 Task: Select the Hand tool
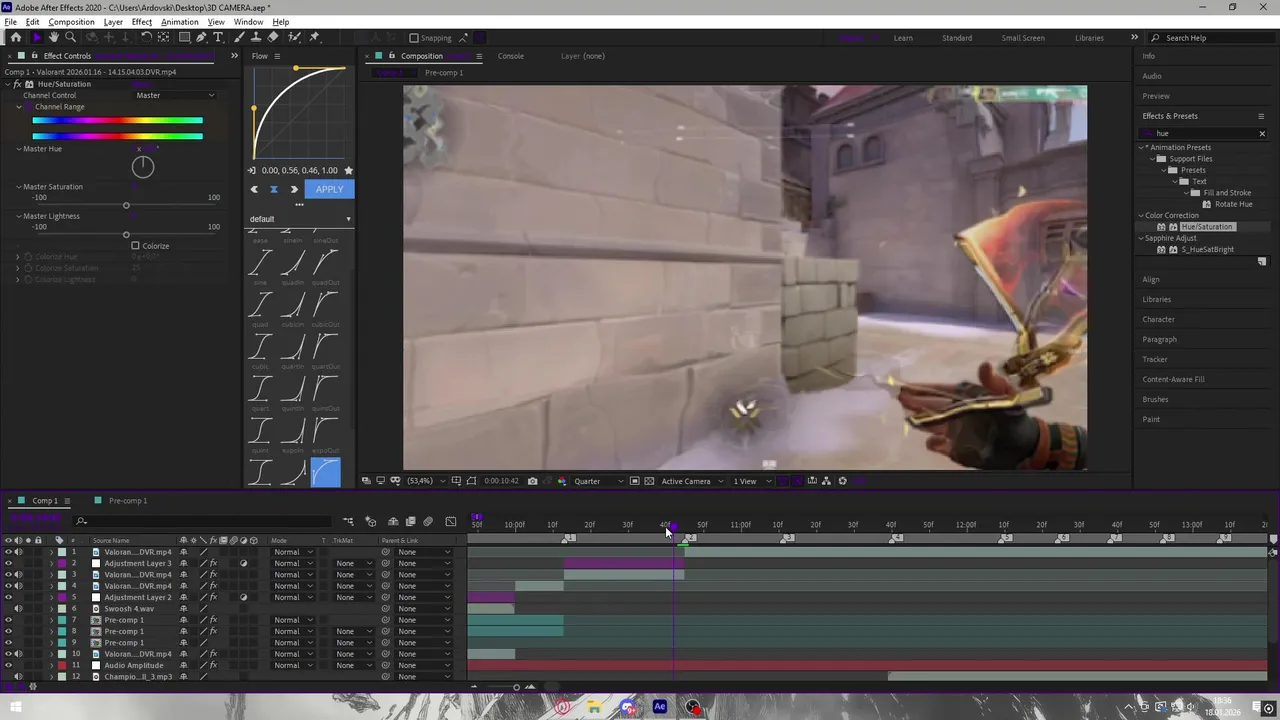tap(54, 37)
